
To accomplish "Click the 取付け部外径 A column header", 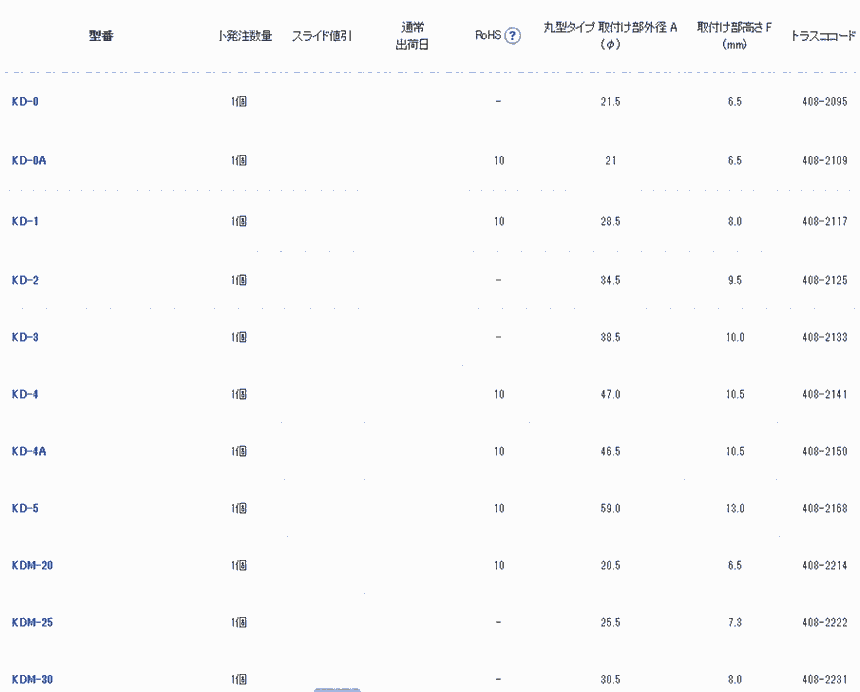I will click(610, 36).
